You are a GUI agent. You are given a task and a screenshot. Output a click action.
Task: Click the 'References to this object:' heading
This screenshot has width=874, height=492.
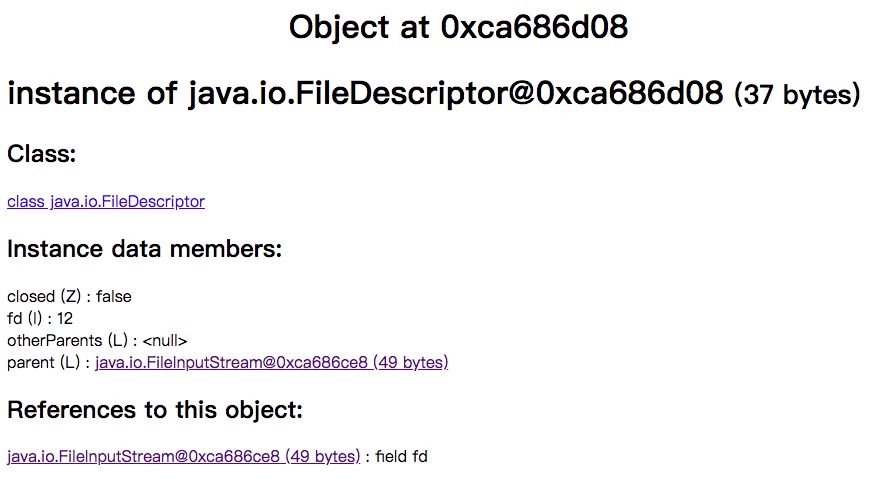[x=155, y=410]
